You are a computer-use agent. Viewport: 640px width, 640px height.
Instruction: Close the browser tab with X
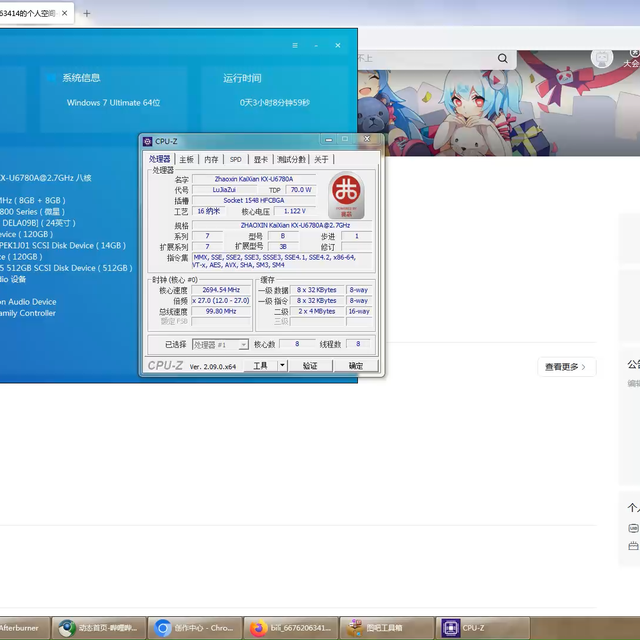tap(66, 13)
